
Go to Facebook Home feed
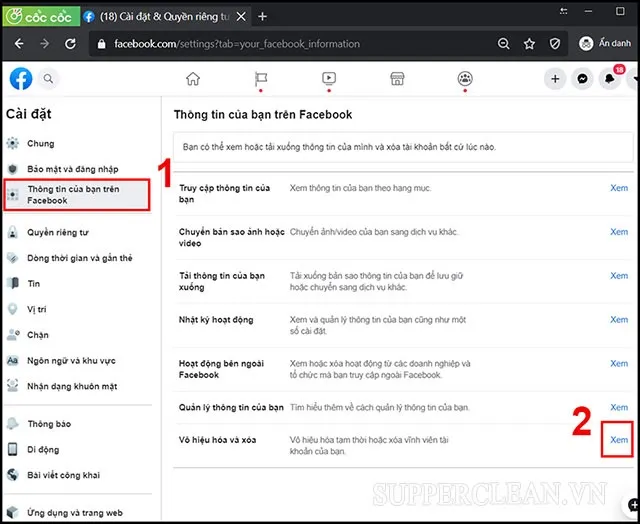click(x=193, y=78)
